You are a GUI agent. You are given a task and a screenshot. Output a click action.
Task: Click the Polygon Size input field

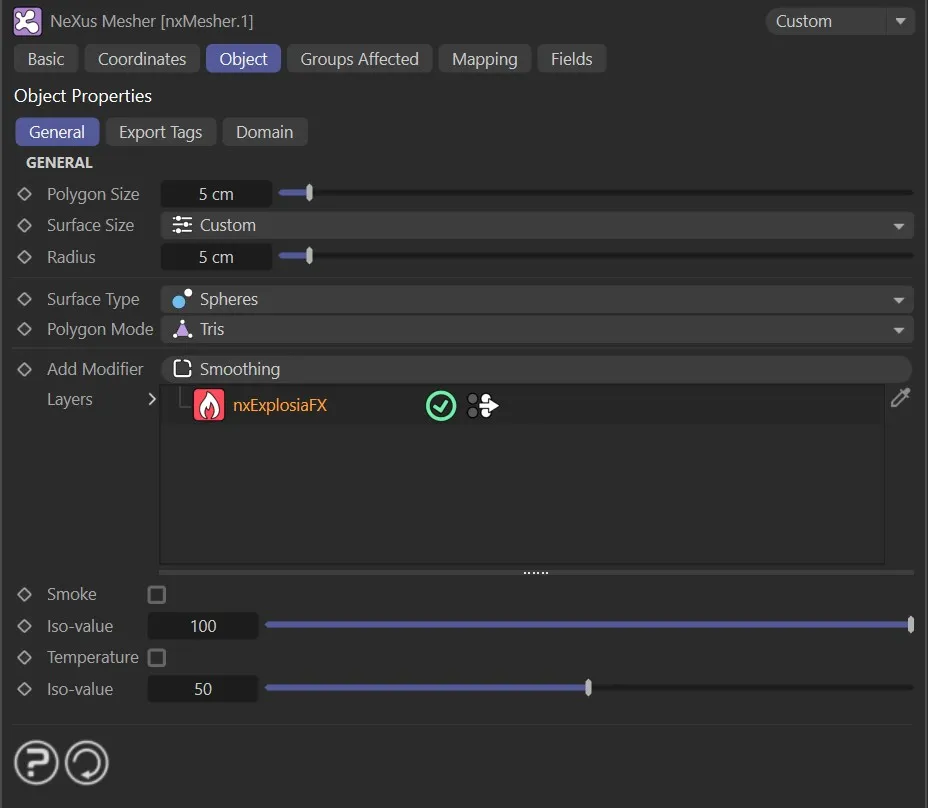(x=216, y=195)
